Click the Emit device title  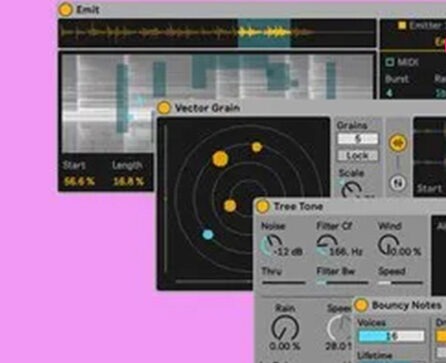click(x=88, y=10)
